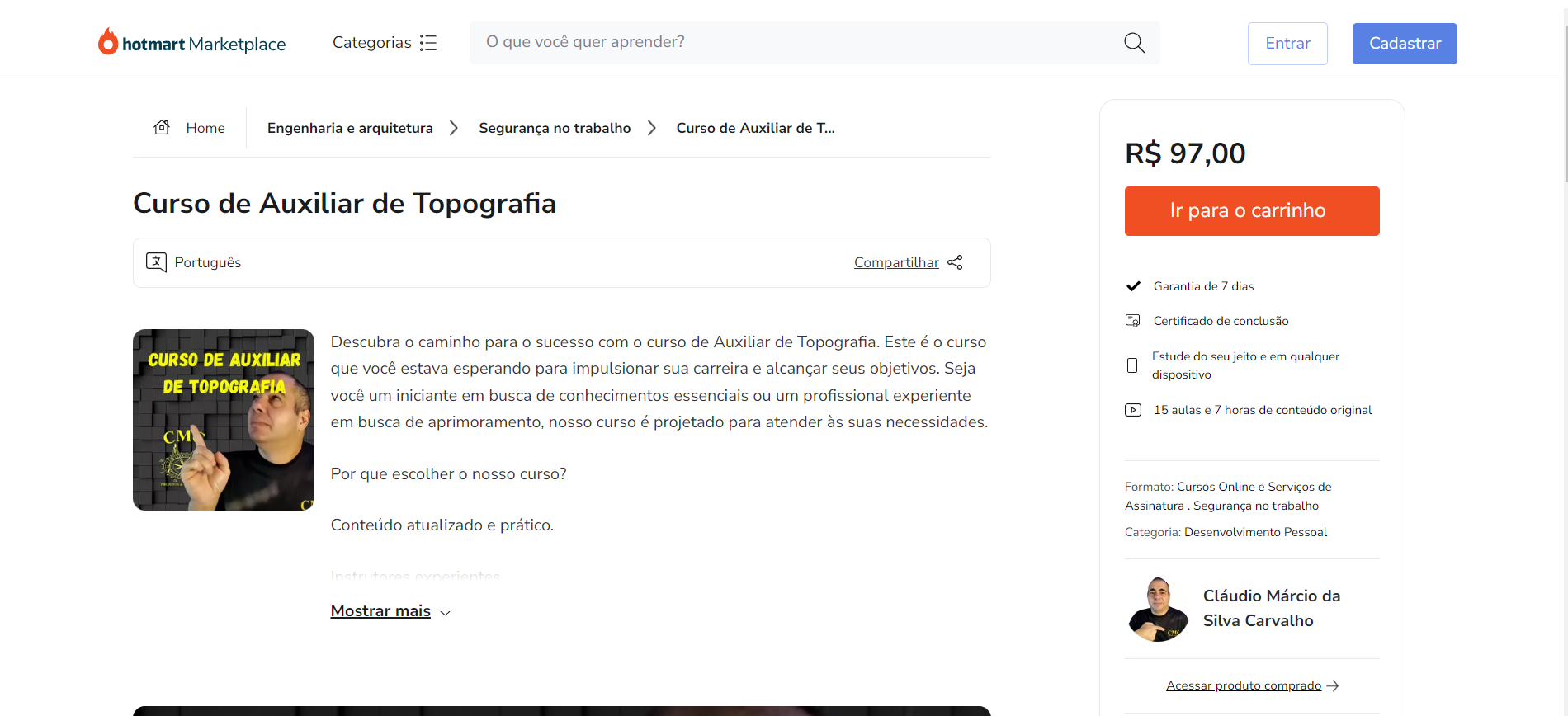This screenshot has height=716, width=1568.
Task: Click the Compartilhar link
Action: 896,262
